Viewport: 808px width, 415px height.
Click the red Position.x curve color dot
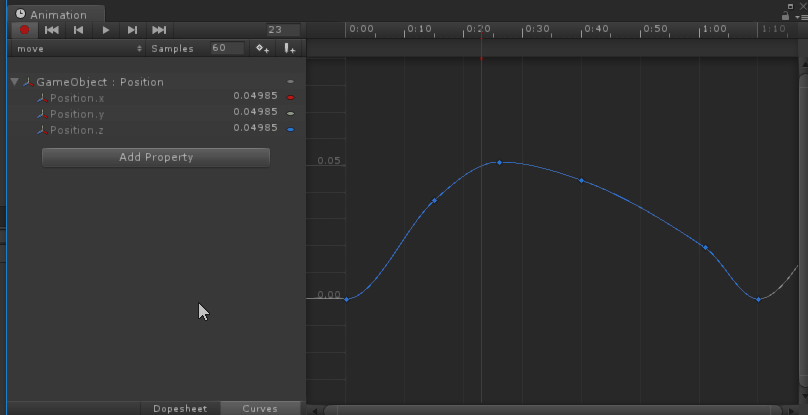pyautogui.click(x=291, y=97)
